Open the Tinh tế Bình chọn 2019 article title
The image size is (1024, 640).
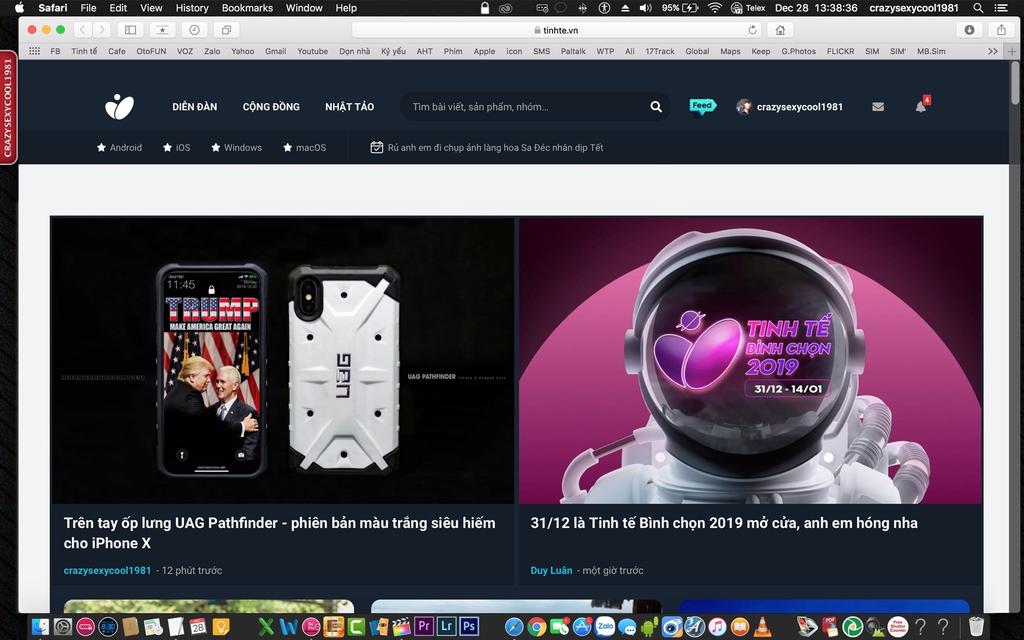coord(724,522)
